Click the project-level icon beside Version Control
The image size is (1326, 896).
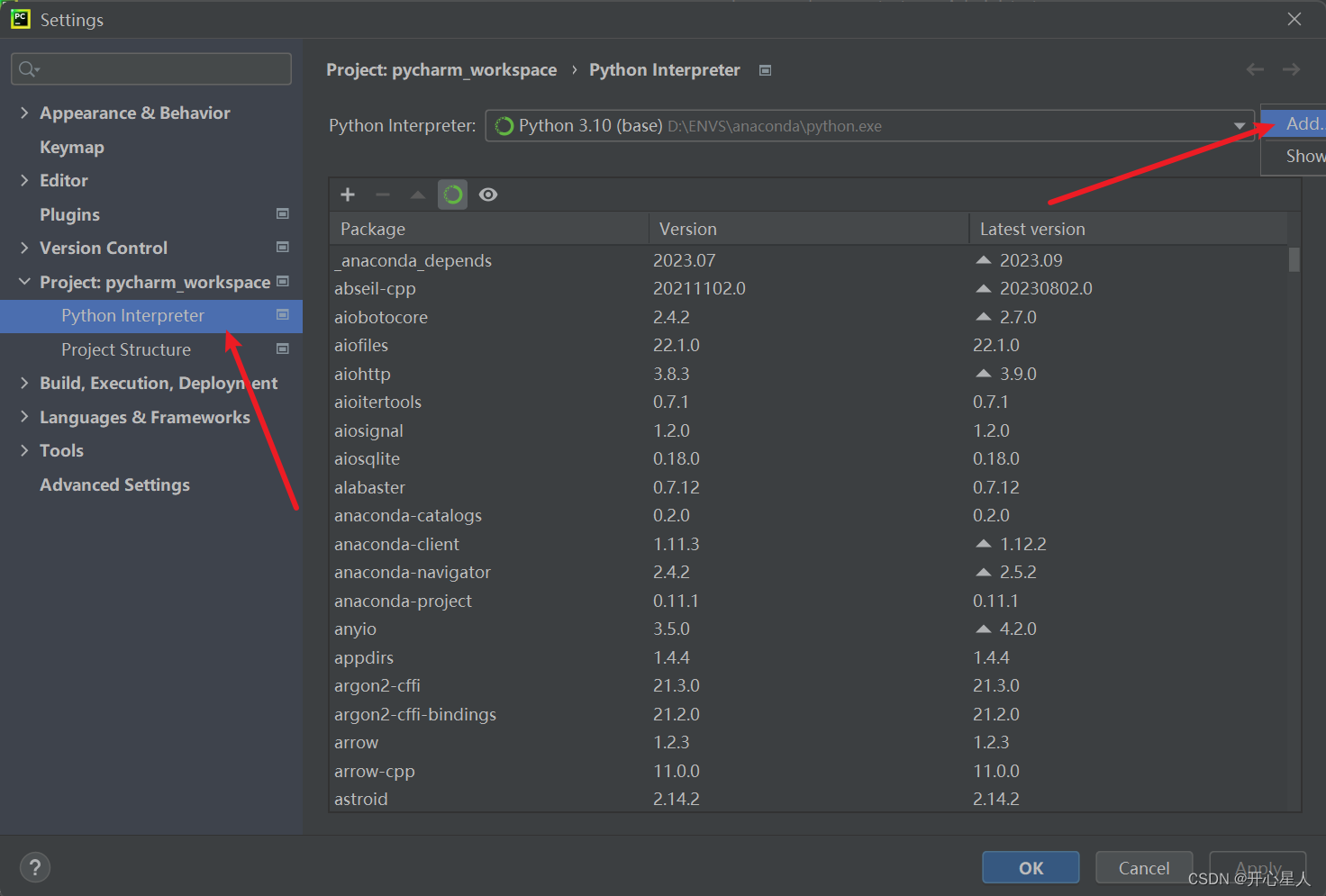coord(283,247)
